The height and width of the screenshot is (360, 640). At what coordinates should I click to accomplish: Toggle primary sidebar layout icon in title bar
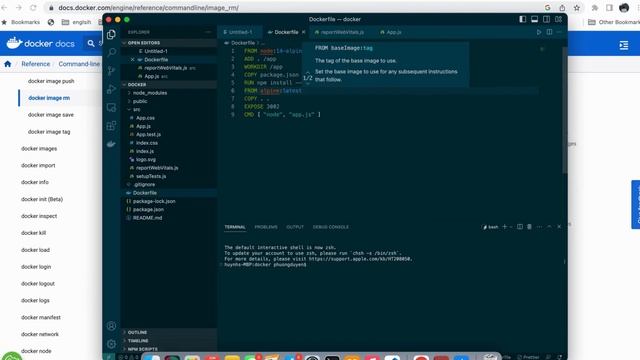click(522, 19)
